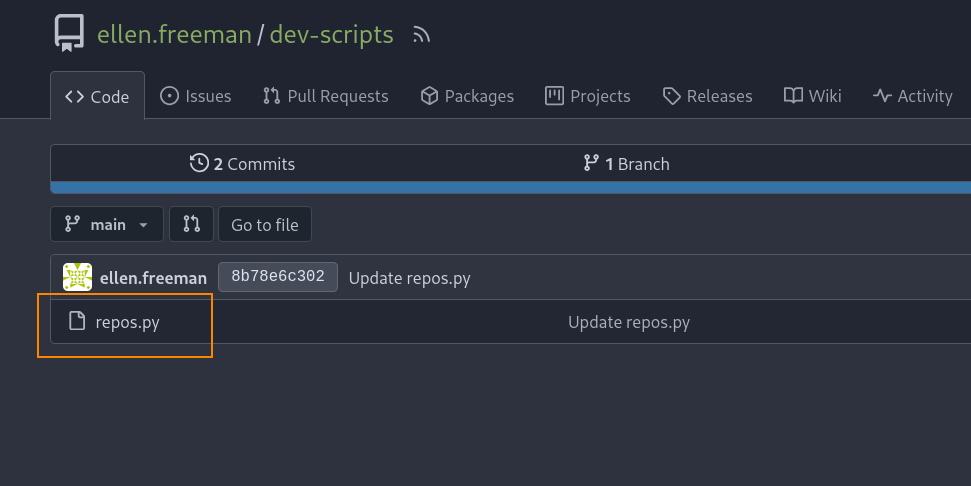Go to the Releases tab
971x486 pixels.
pos(707,96)
